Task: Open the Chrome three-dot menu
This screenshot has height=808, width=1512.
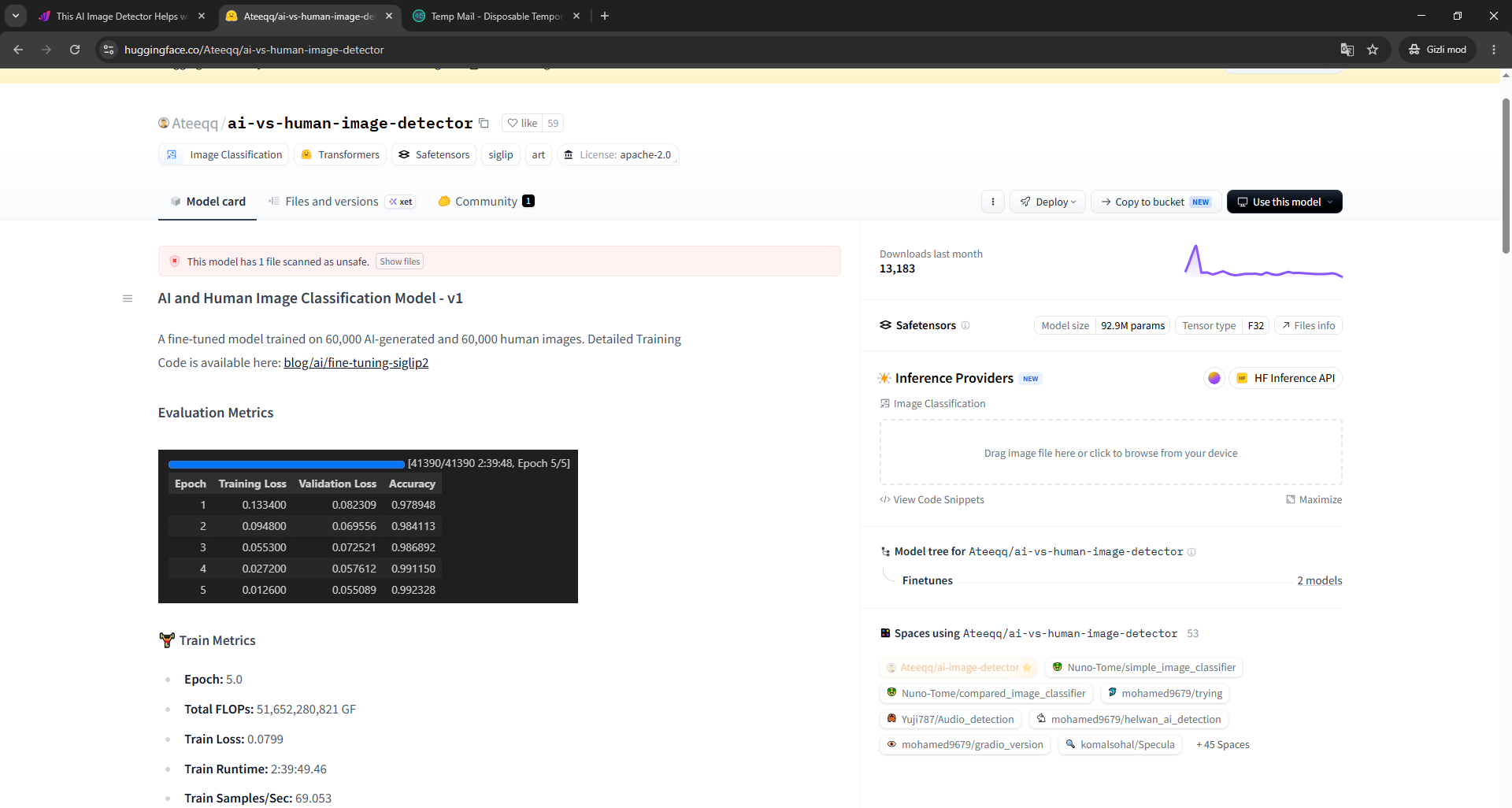Action: coord(1494,50)
